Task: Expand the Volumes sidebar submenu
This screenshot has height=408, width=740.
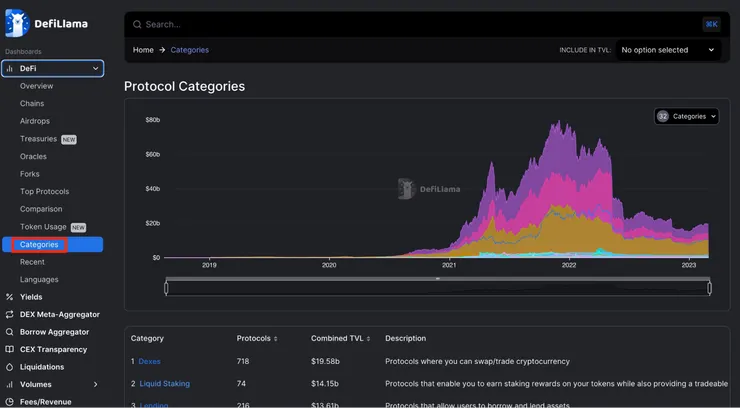Action: coord(96,384)
